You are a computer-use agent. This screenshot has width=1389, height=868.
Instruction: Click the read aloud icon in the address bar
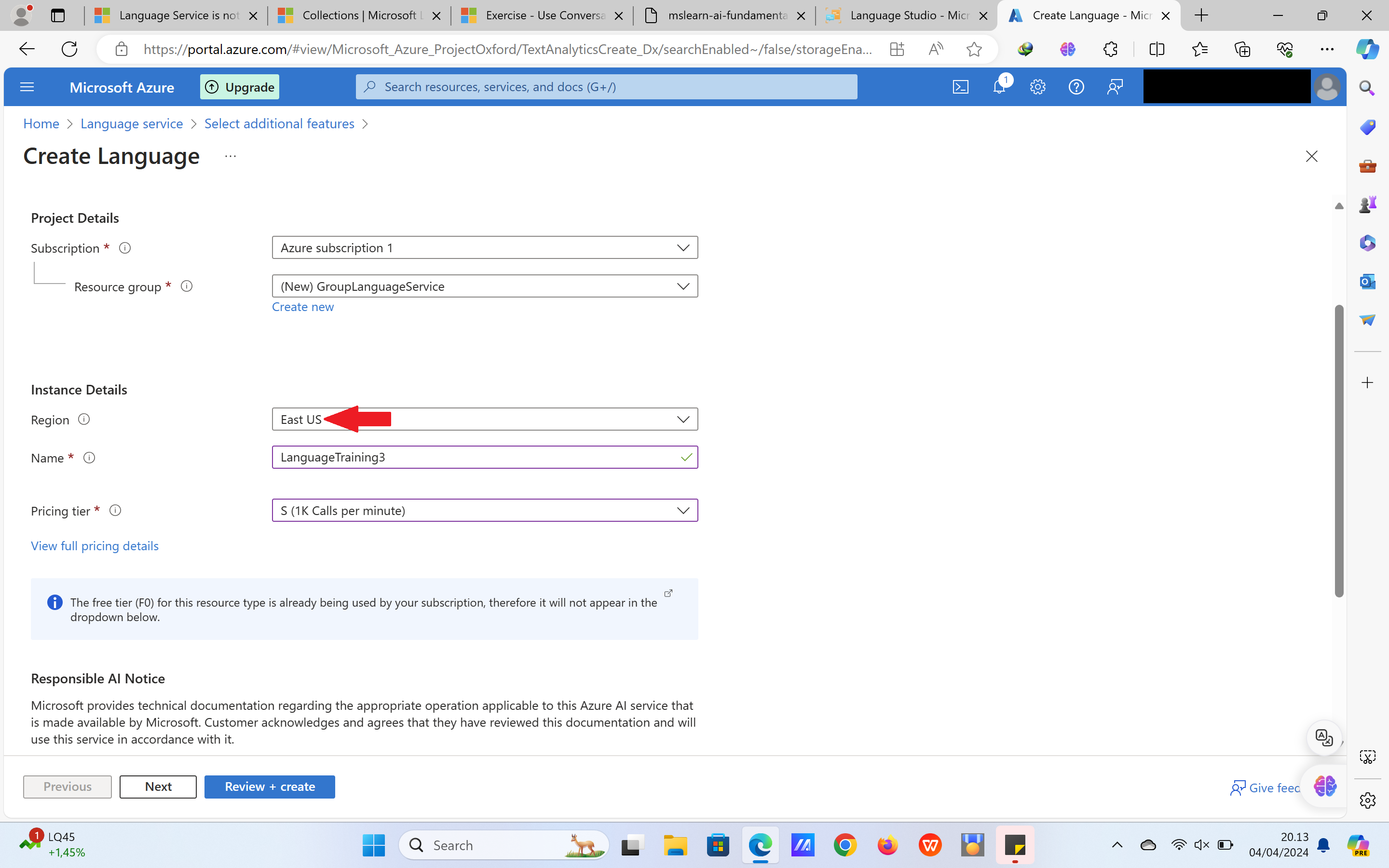pos(936,49)
